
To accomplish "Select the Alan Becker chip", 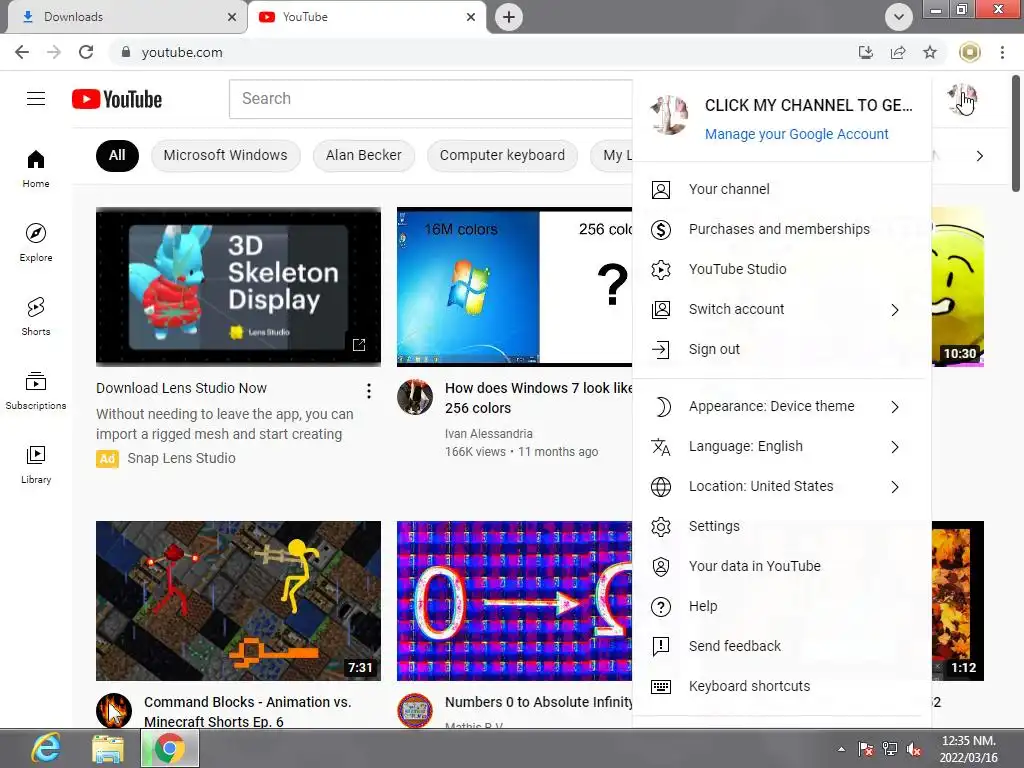I will coord(364,155).
